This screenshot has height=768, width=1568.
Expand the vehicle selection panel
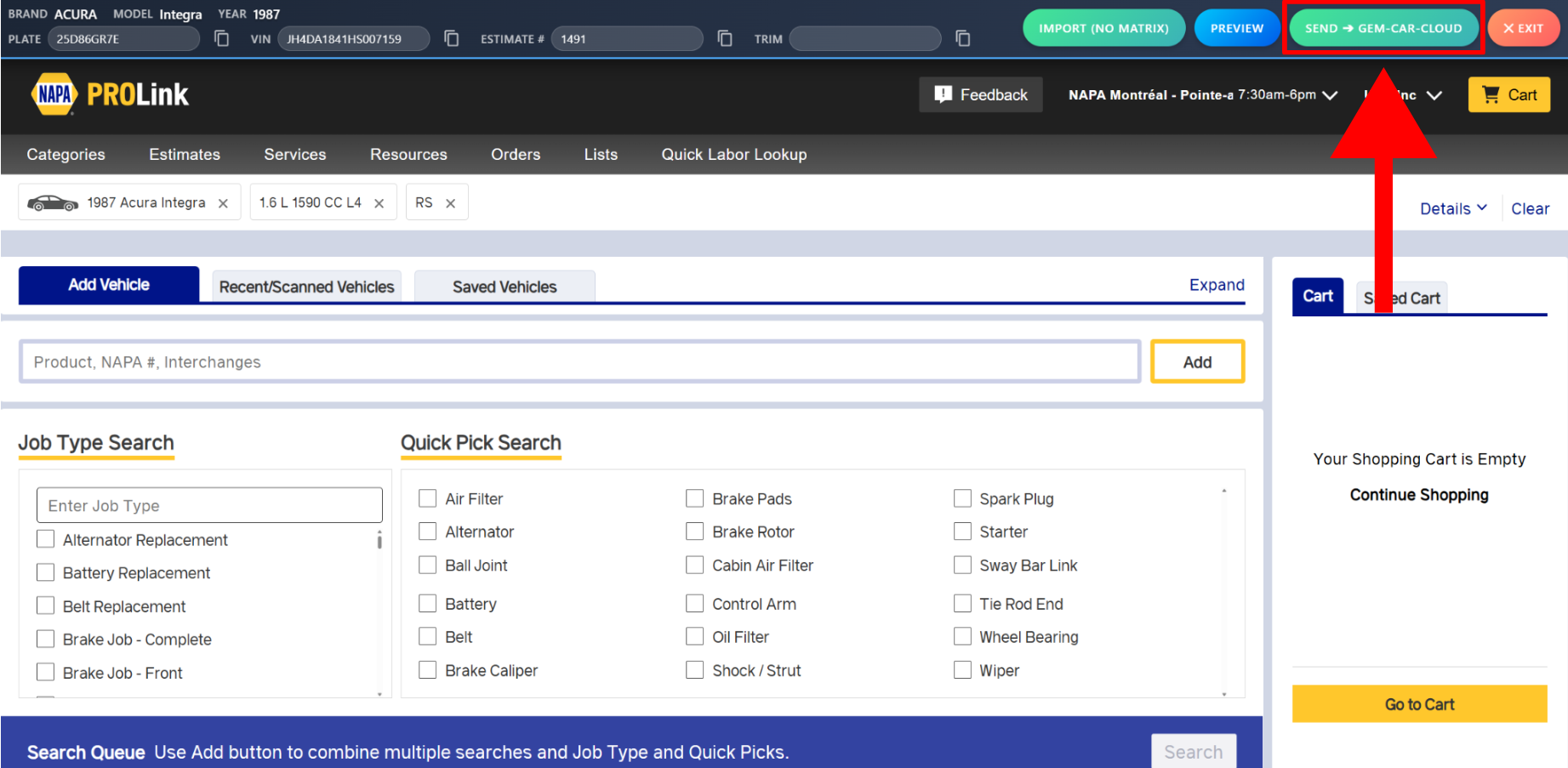(x=1217, y=285)
